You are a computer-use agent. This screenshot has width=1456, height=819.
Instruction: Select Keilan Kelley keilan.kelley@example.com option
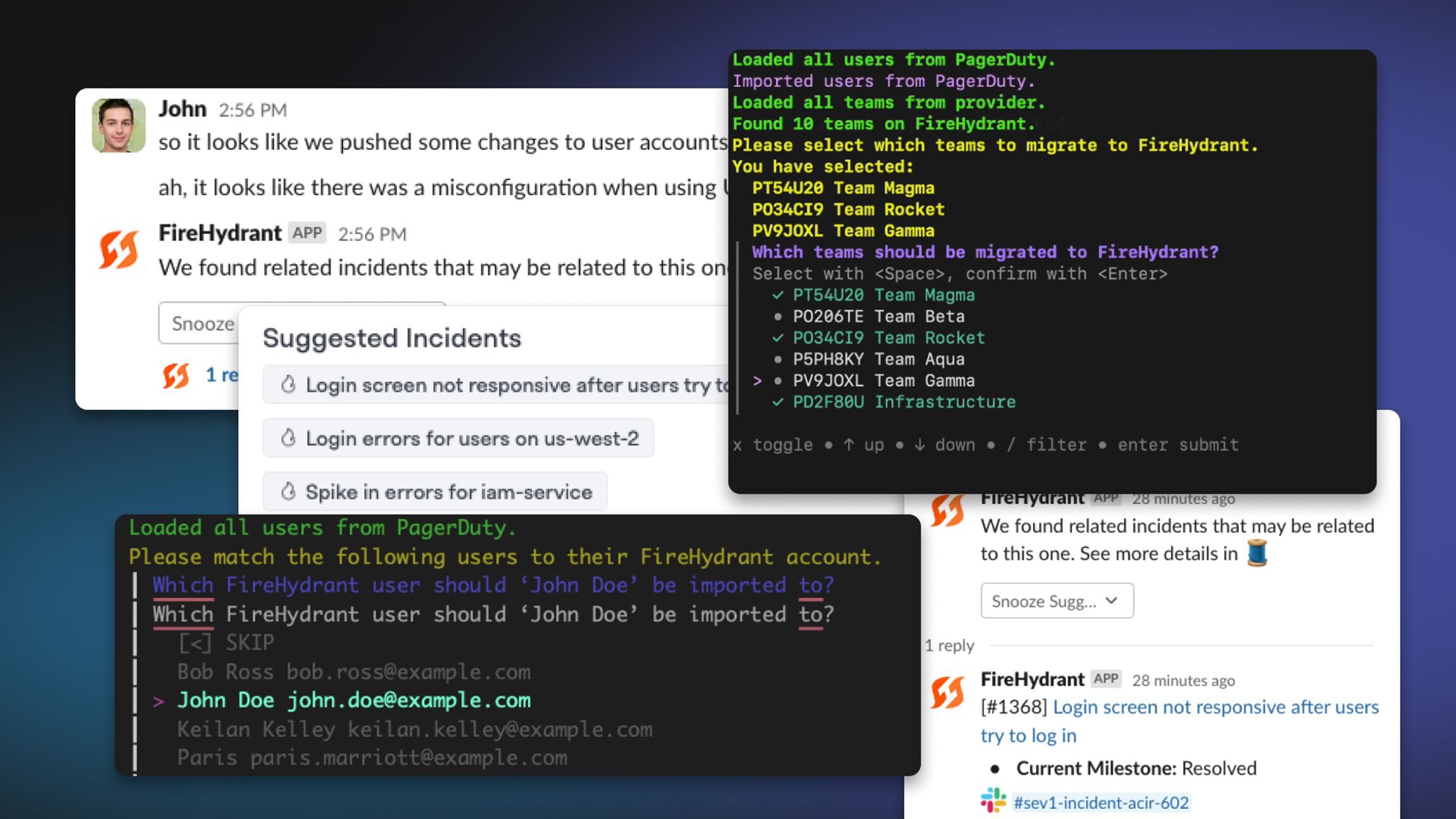tap(415, 729)
